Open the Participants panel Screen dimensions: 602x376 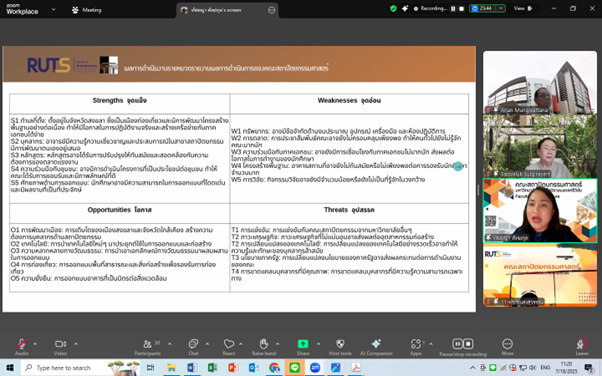148,347
